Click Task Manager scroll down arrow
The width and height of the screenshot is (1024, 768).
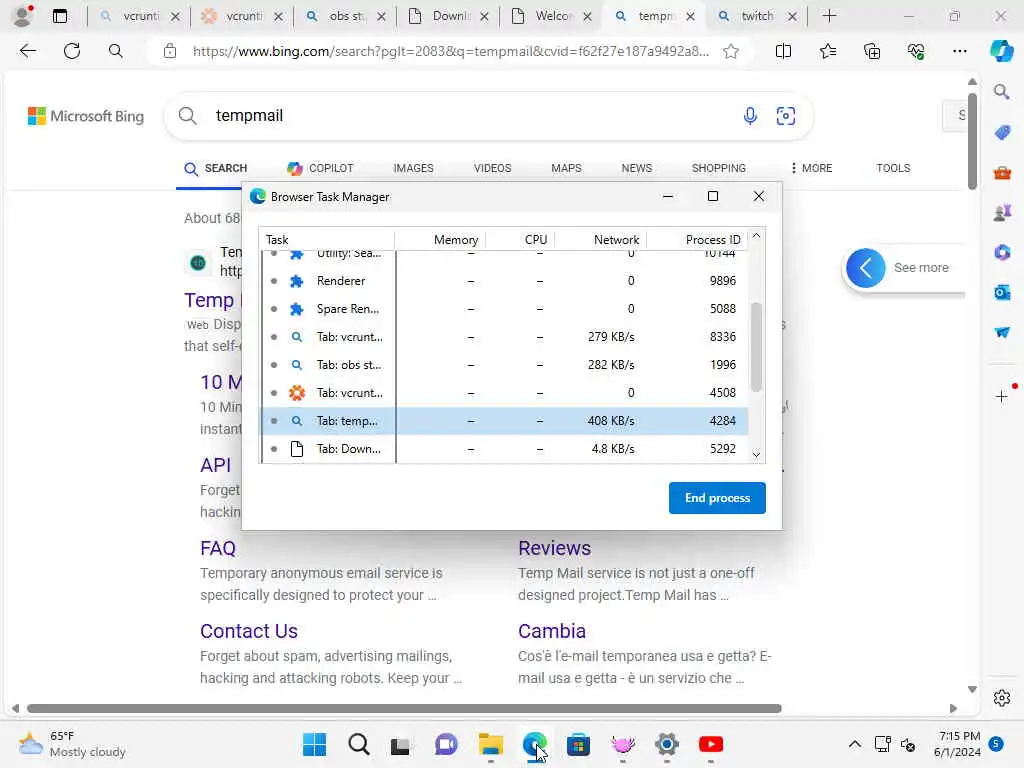click(756, 455)
